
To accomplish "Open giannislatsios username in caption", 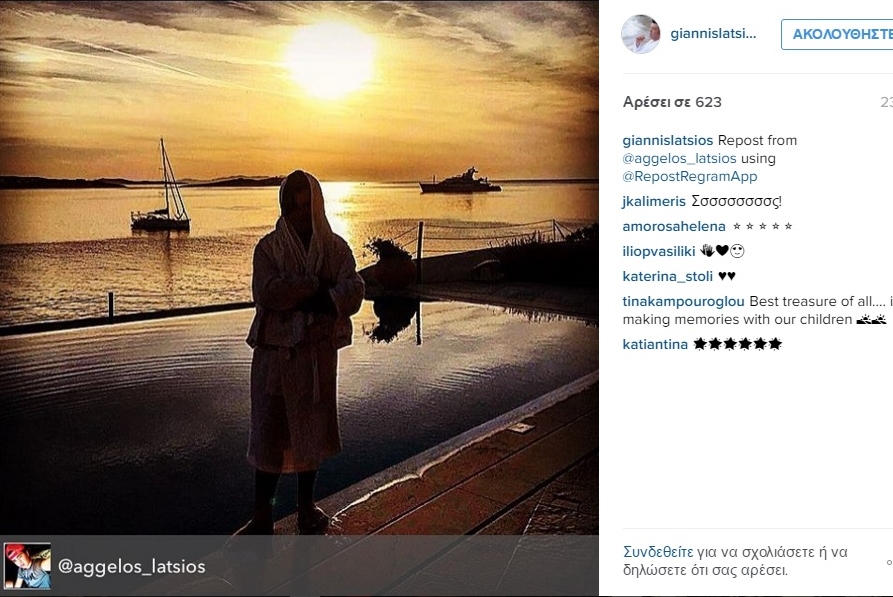I will (x=668, y=140).
